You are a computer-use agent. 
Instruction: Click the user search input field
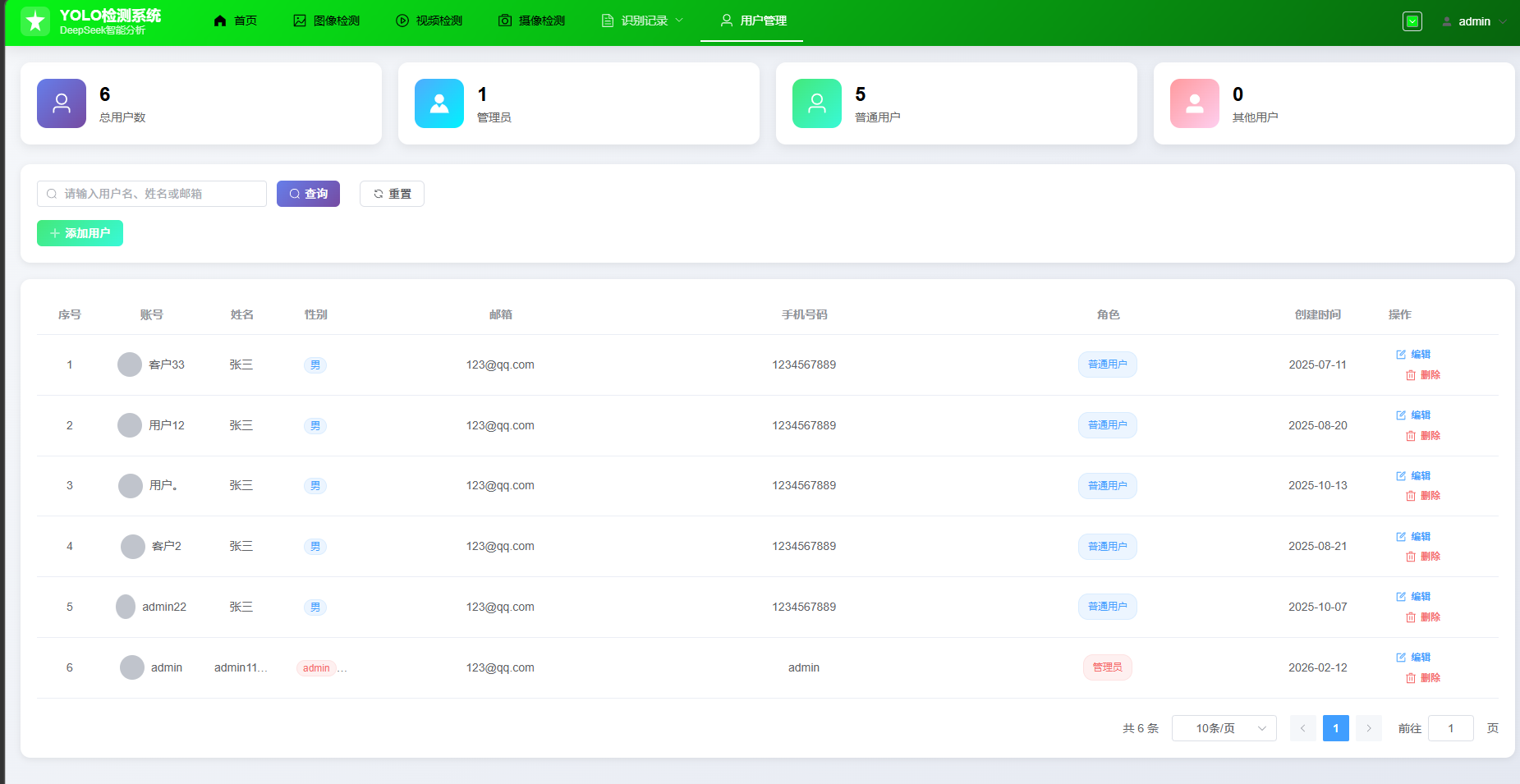click(x=152, y=194)
